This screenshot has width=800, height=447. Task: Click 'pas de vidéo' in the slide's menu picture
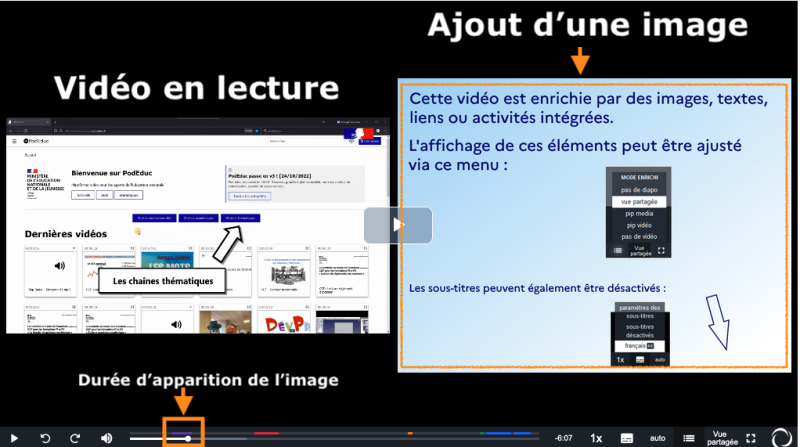[x=639, y=237]
